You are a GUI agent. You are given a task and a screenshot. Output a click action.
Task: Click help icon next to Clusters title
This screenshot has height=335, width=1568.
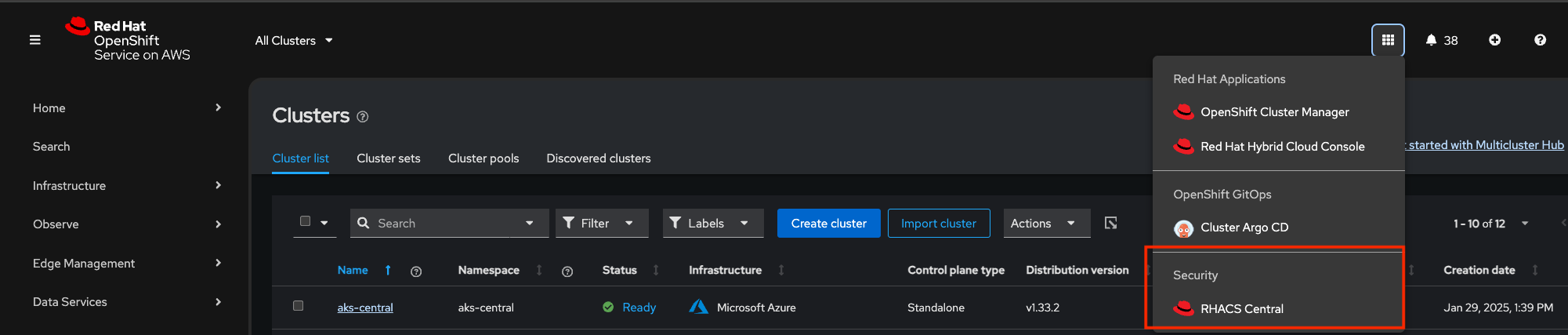363,117
